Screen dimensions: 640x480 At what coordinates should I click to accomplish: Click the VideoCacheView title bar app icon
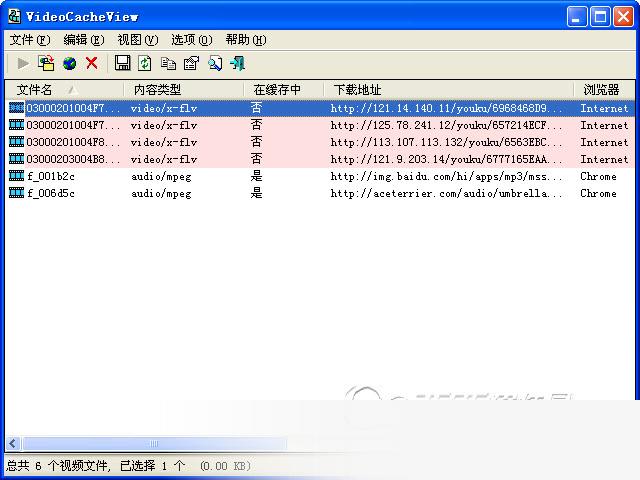(x=14, y=16)
